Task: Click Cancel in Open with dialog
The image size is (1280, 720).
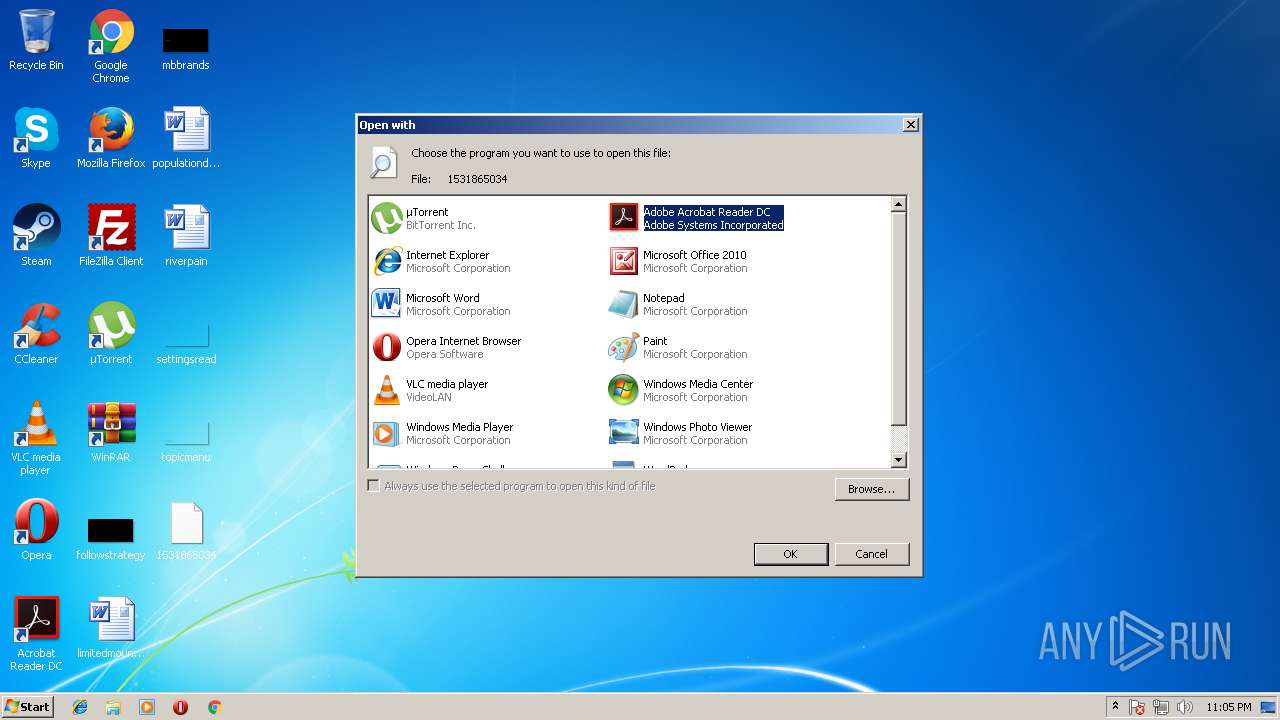Action: pos(871,554)
